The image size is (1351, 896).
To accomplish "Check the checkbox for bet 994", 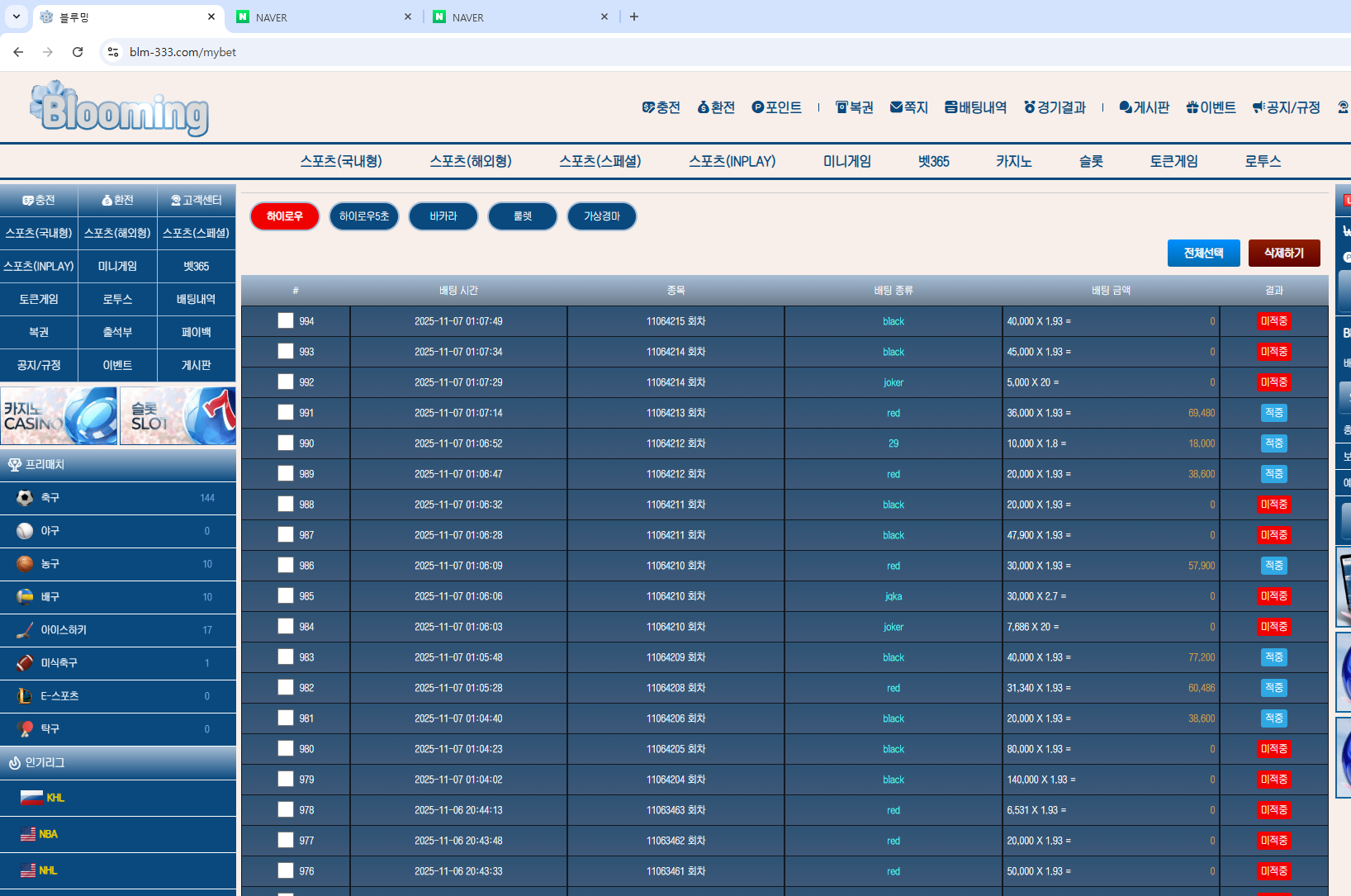I will [x=286, y=321].
